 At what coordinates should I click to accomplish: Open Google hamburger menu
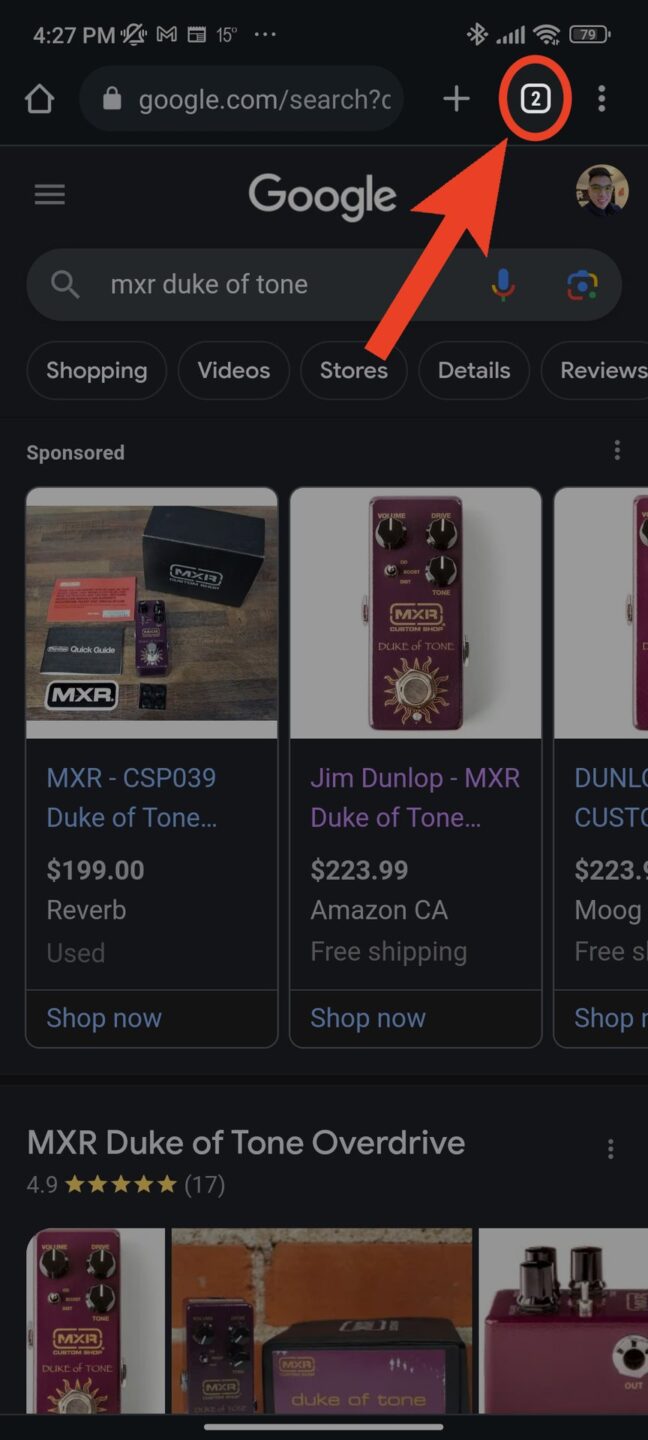coord(50,195)
